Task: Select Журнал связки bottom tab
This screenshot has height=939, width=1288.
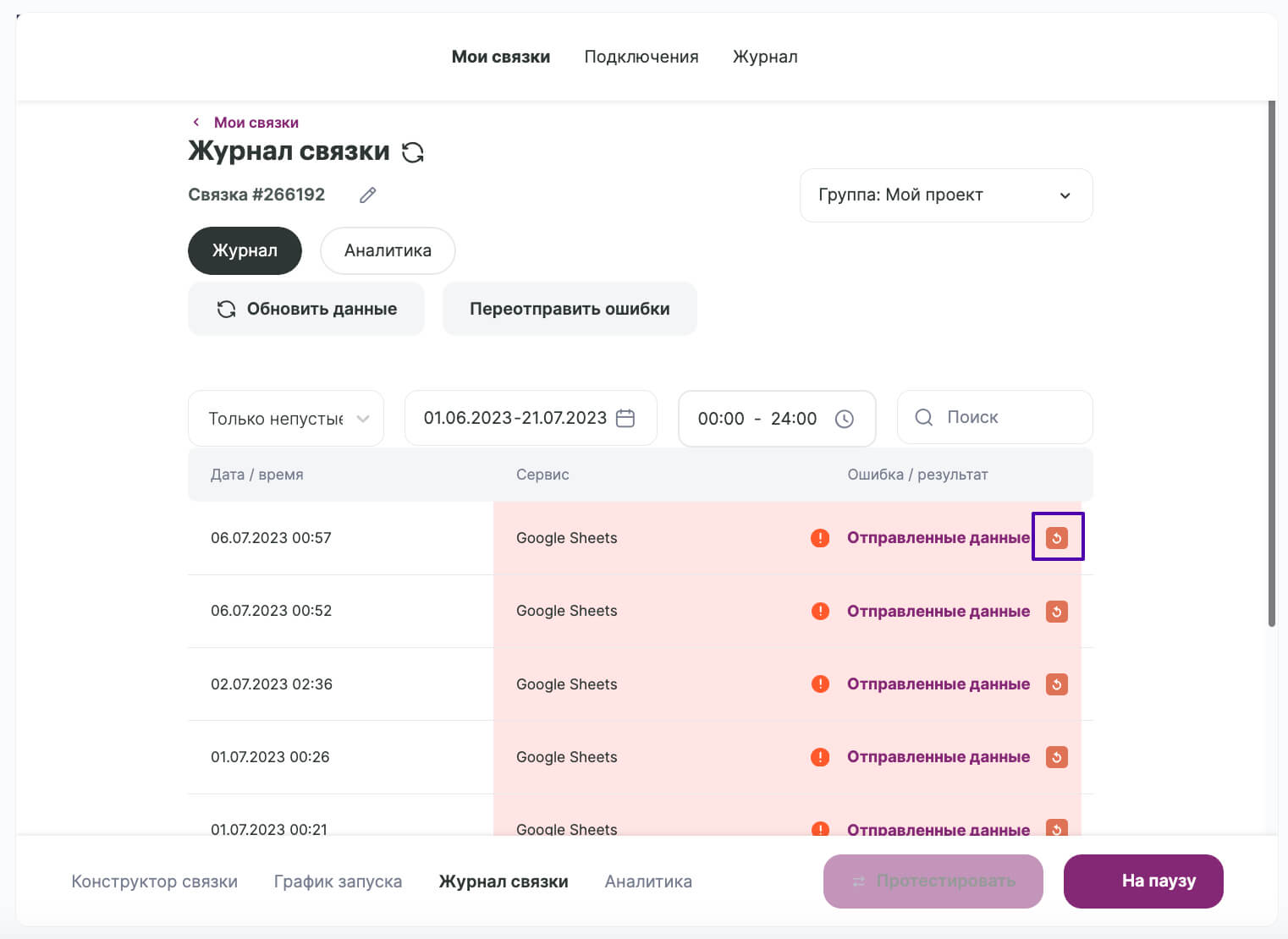Action: (504, 881)
